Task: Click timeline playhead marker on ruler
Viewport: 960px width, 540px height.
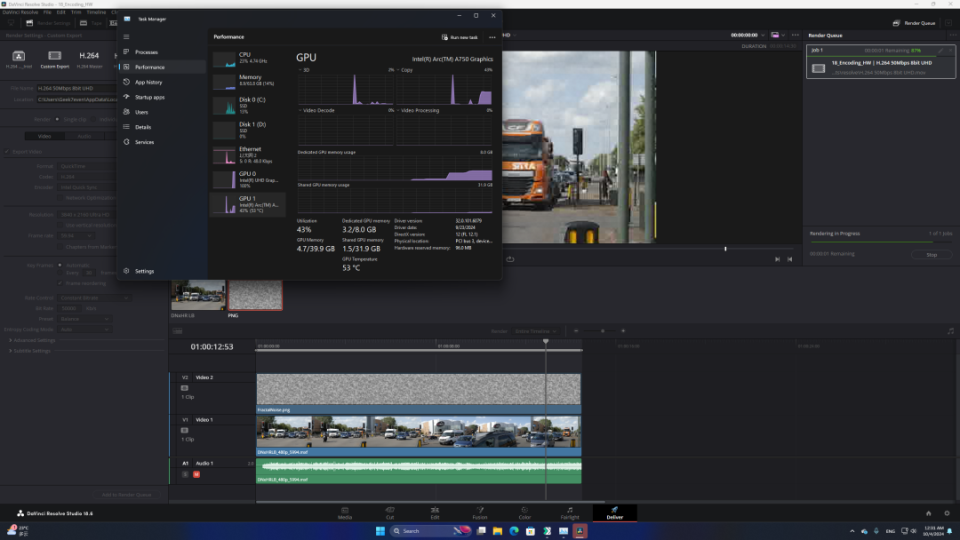Action: click(546, 342)
